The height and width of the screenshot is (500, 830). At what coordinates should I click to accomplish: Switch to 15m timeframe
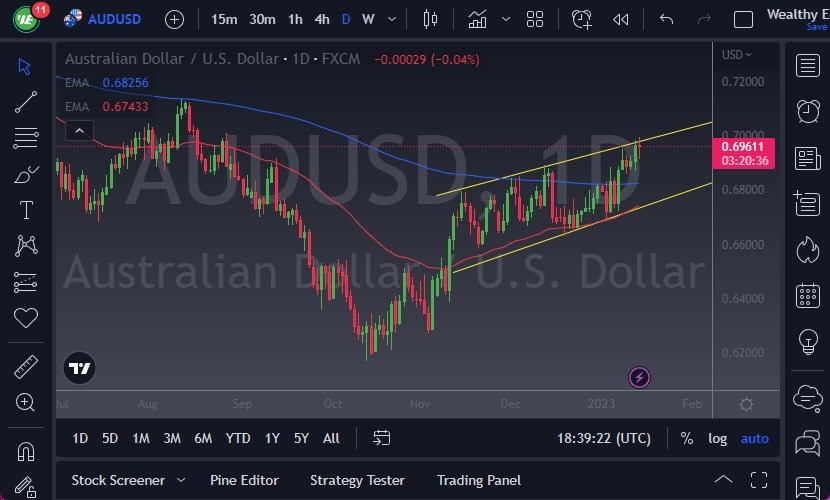tap(224, 20)
